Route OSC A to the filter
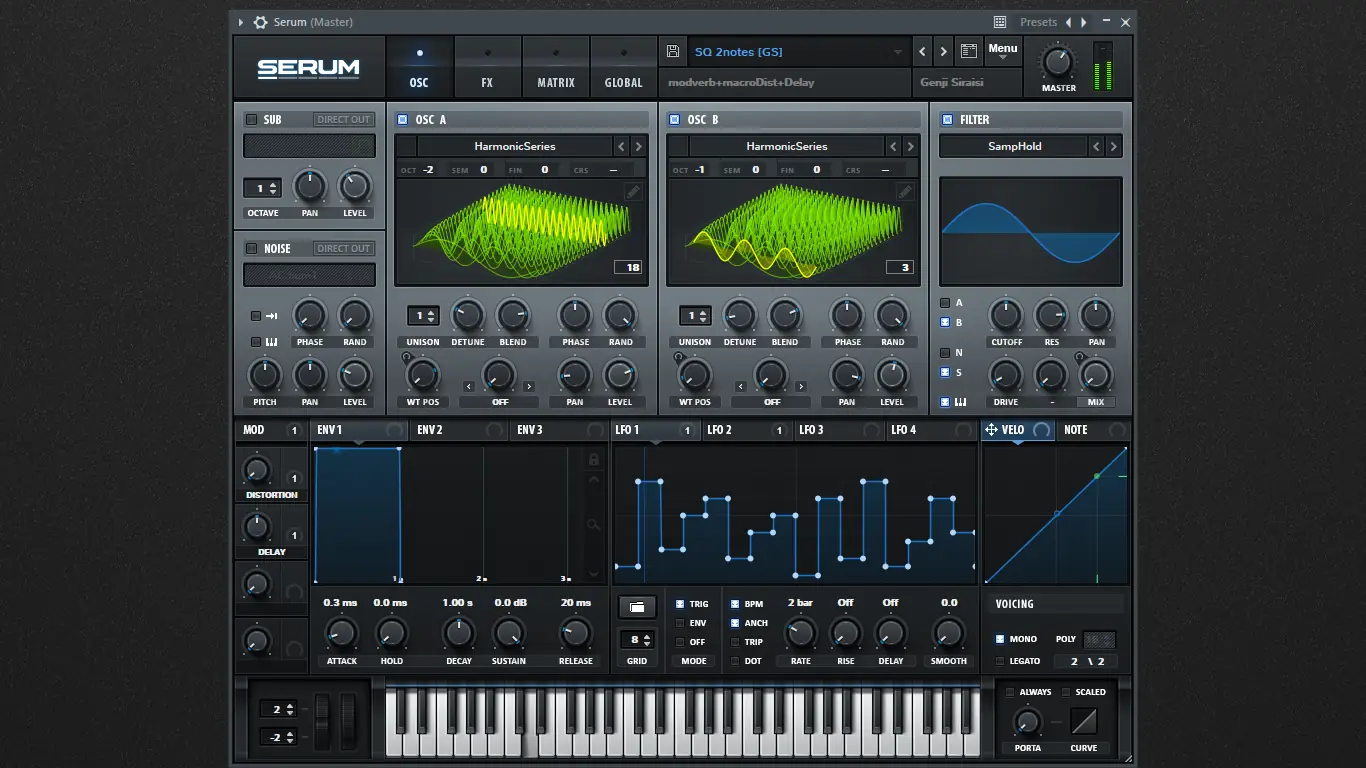 [945, 303]
